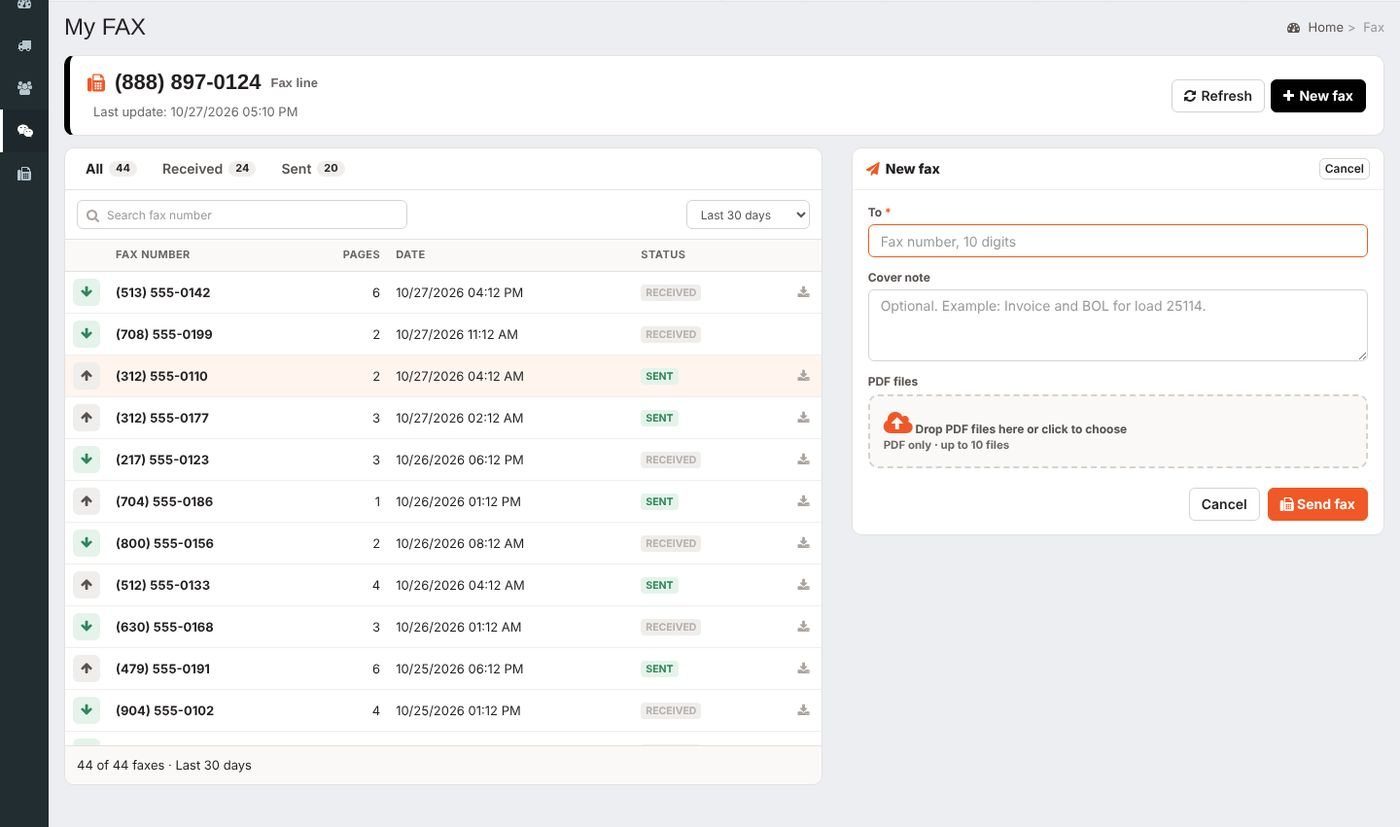
Task: Open the truck icon in the sidebar
Action: 24,45
